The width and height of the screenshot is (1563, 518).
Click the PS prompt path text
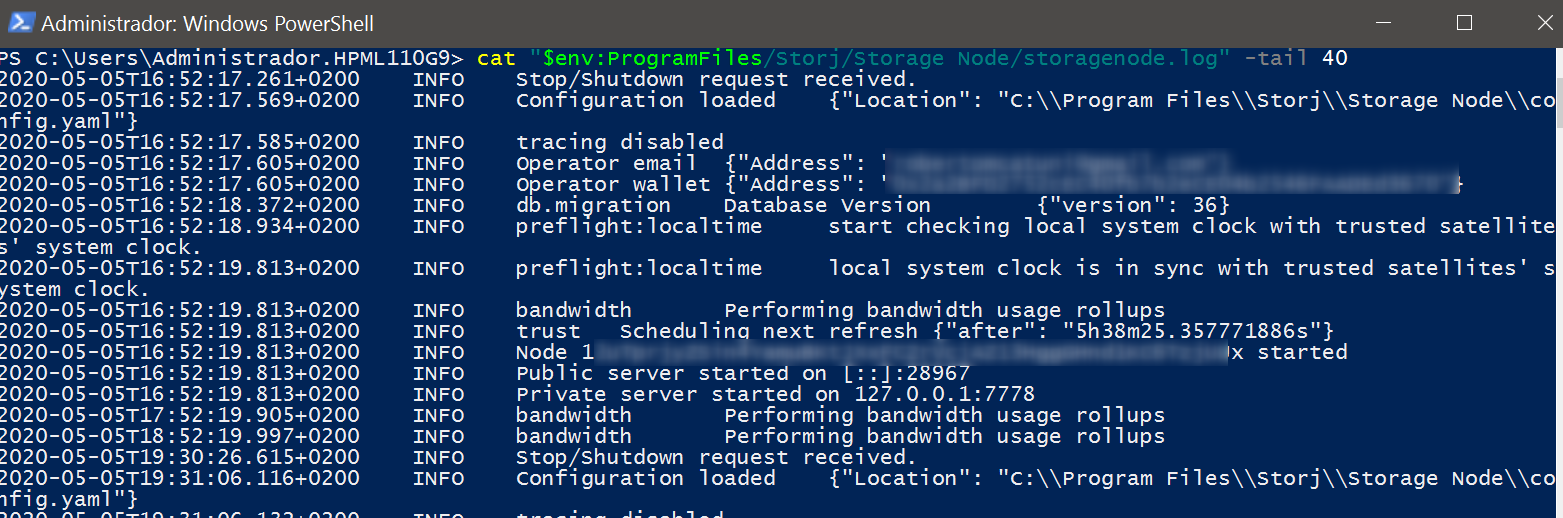coord(232,58)
